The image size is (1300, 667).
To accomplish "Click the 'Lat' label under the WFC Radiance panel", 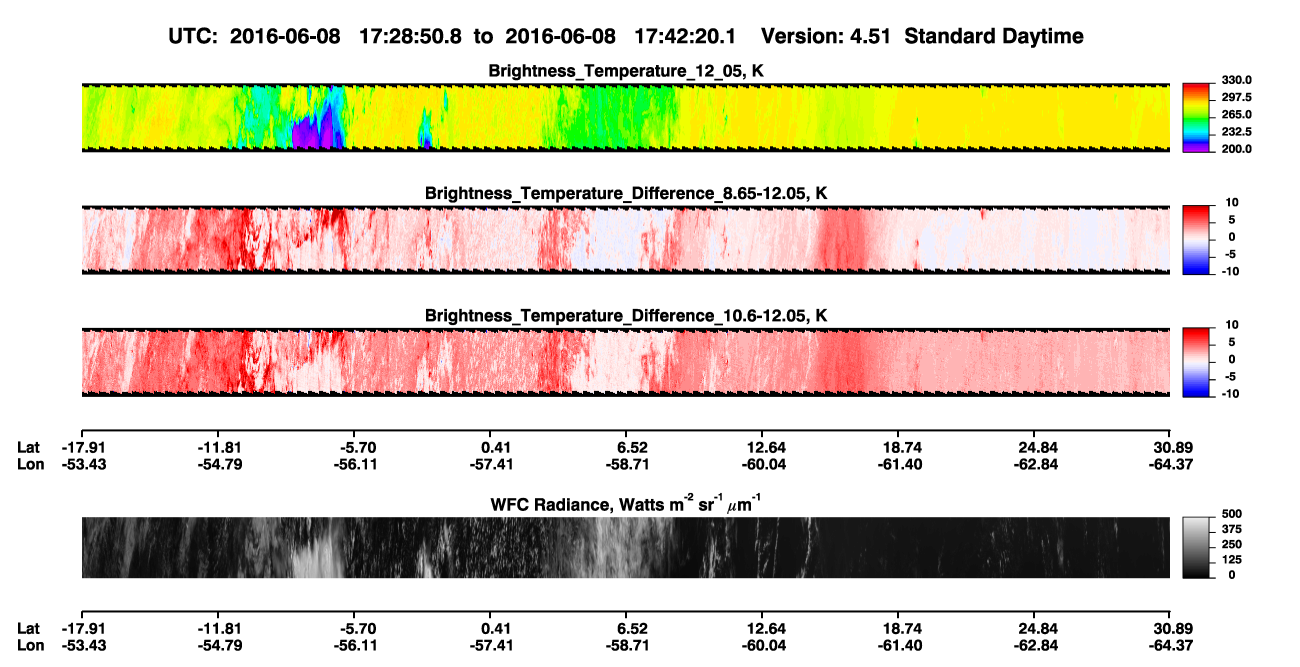I will [29, 628].
